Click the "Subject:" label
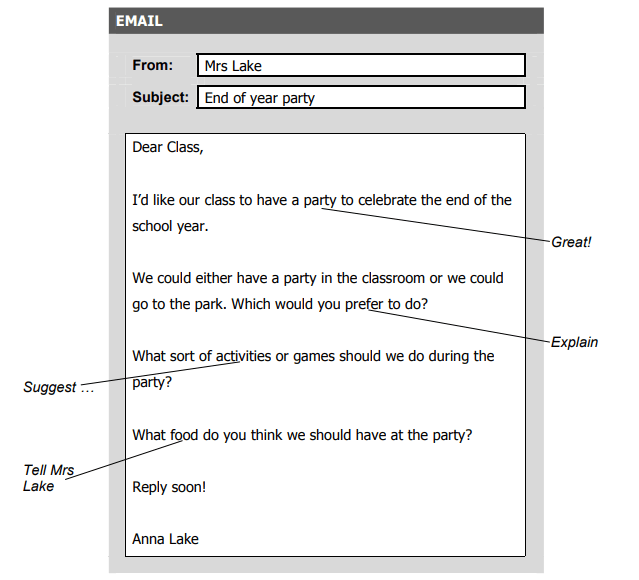Viewport: 639px width, 580px height. 160,98
